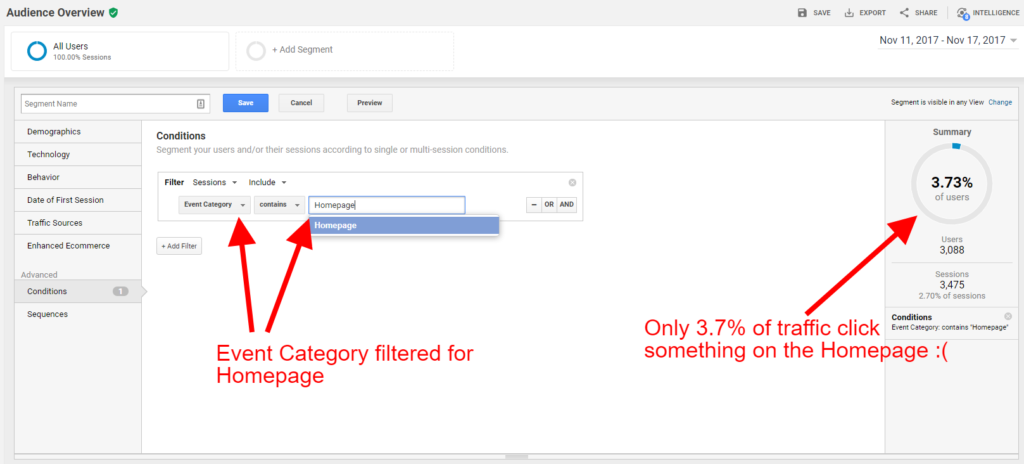Click the minus button to remove condition

click(x=534, y=205)
